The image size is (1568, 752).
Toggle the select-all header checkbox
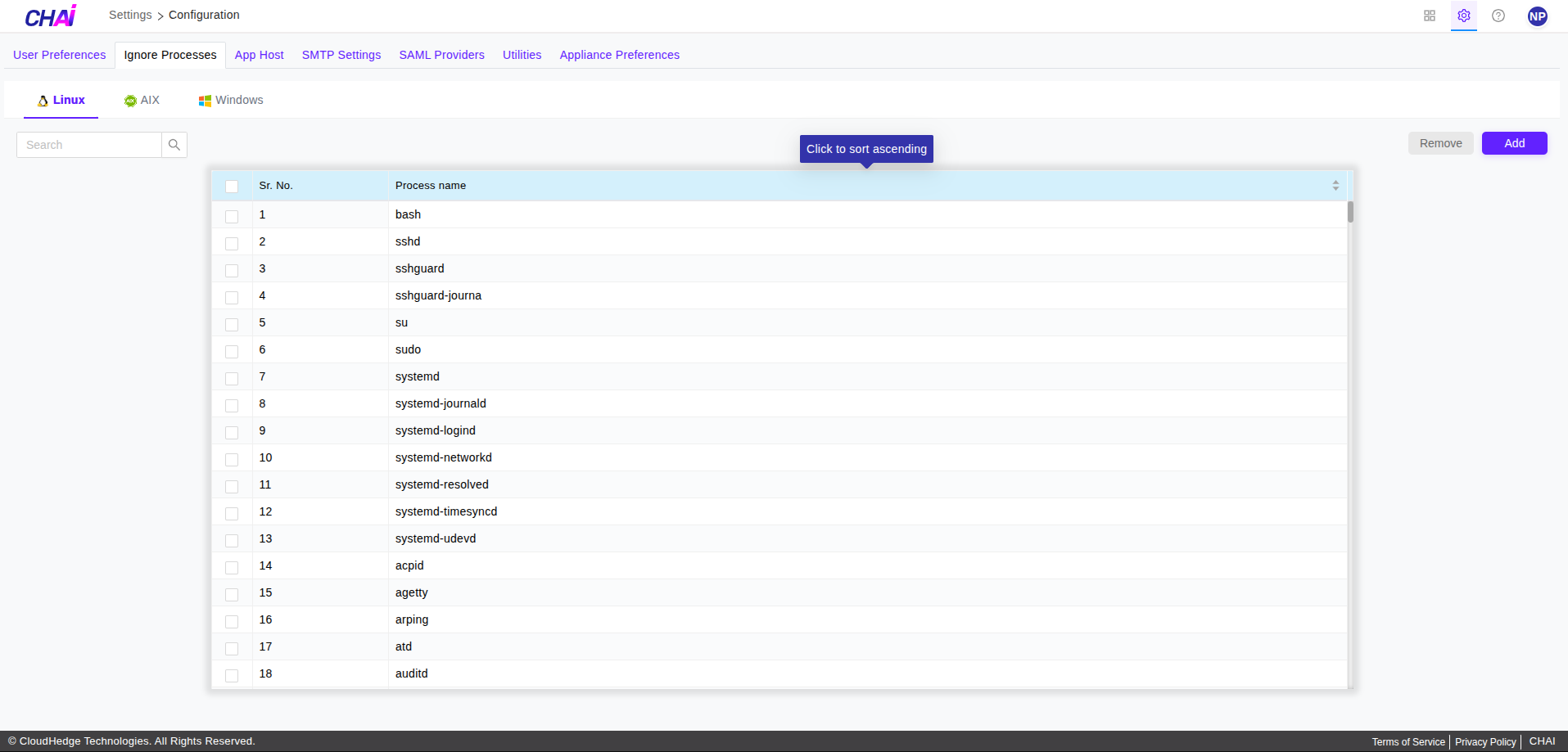(232, 187)
